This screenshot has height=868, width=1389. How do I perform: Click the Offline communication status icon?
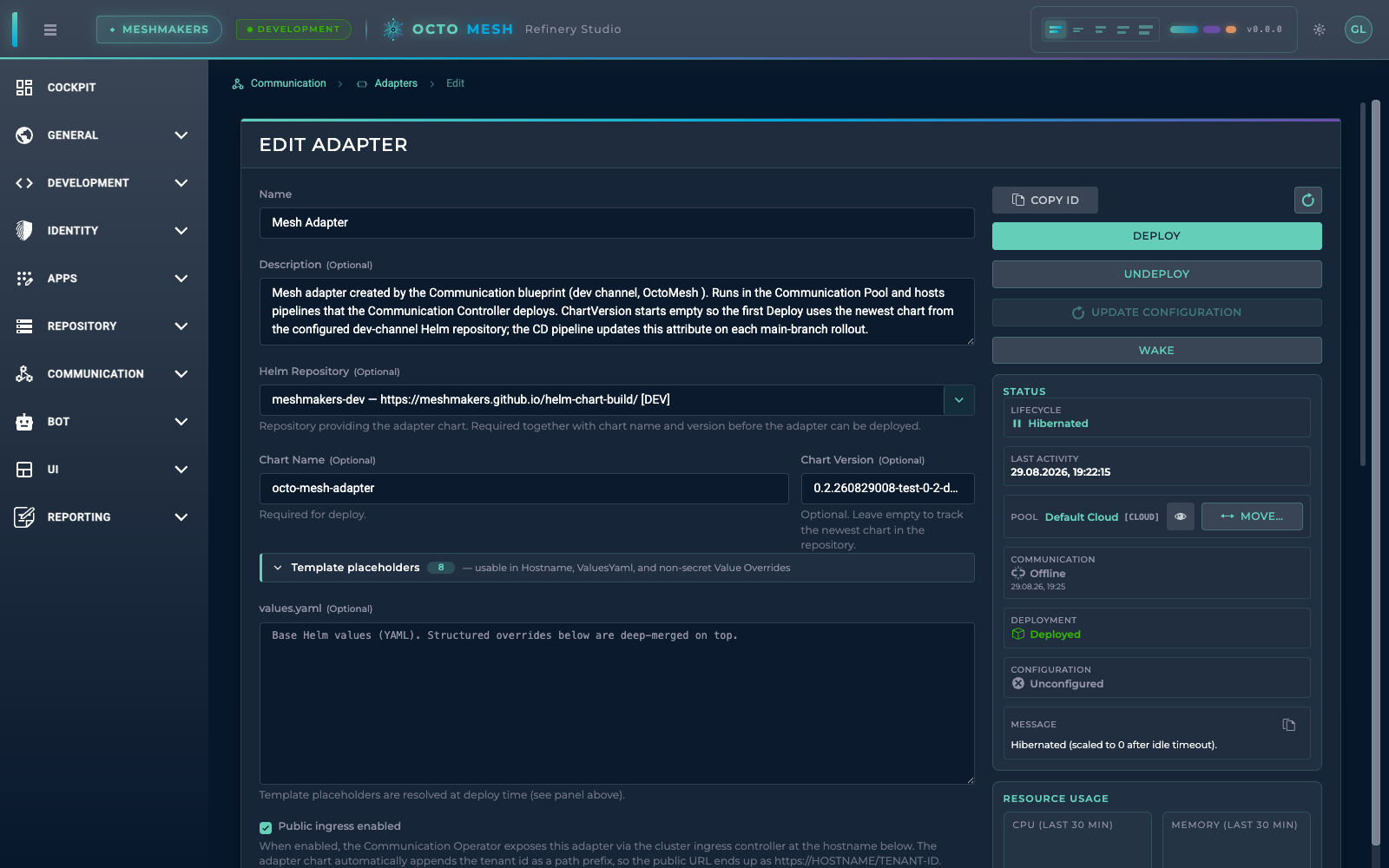click(1018, 573)
